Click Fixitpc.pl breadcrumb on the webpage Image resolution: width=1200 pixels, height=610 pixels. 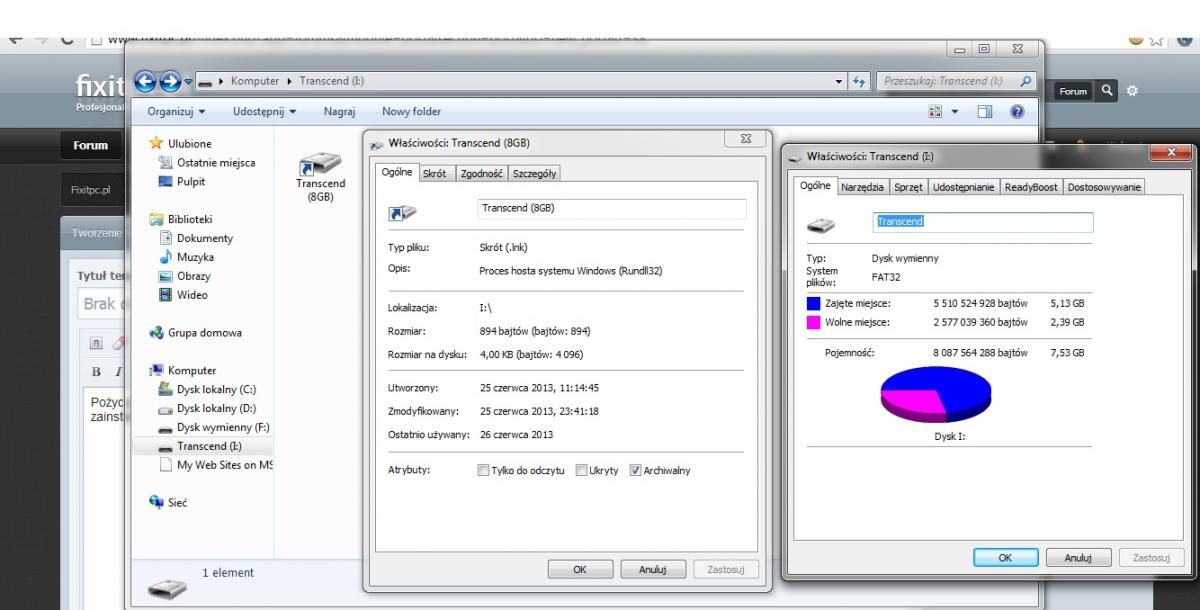pos(91,188)
